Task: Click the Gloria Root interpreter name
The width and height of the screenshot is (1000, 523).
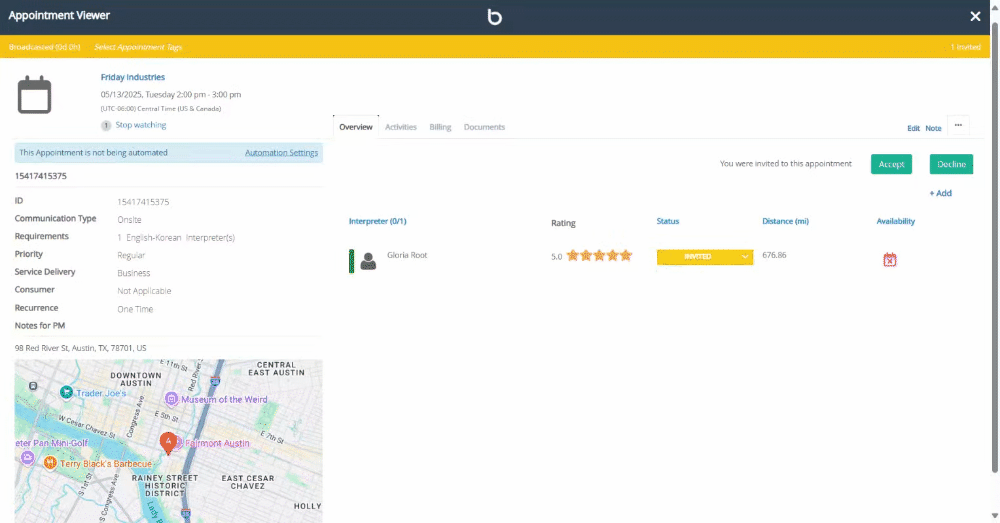Action: click(x=407, y=255)
